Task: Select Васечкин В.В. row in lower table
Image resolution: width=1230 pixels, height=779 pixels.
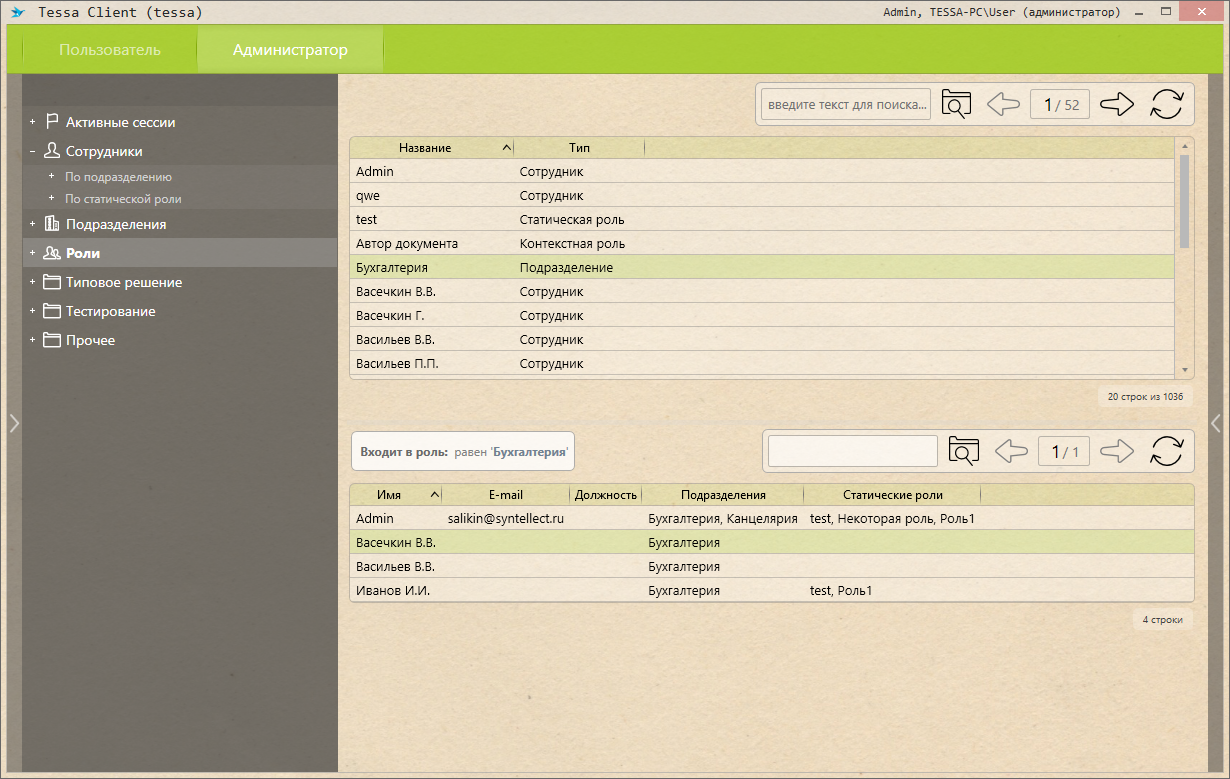Action: pyautogui.click(x=772, y=542)
